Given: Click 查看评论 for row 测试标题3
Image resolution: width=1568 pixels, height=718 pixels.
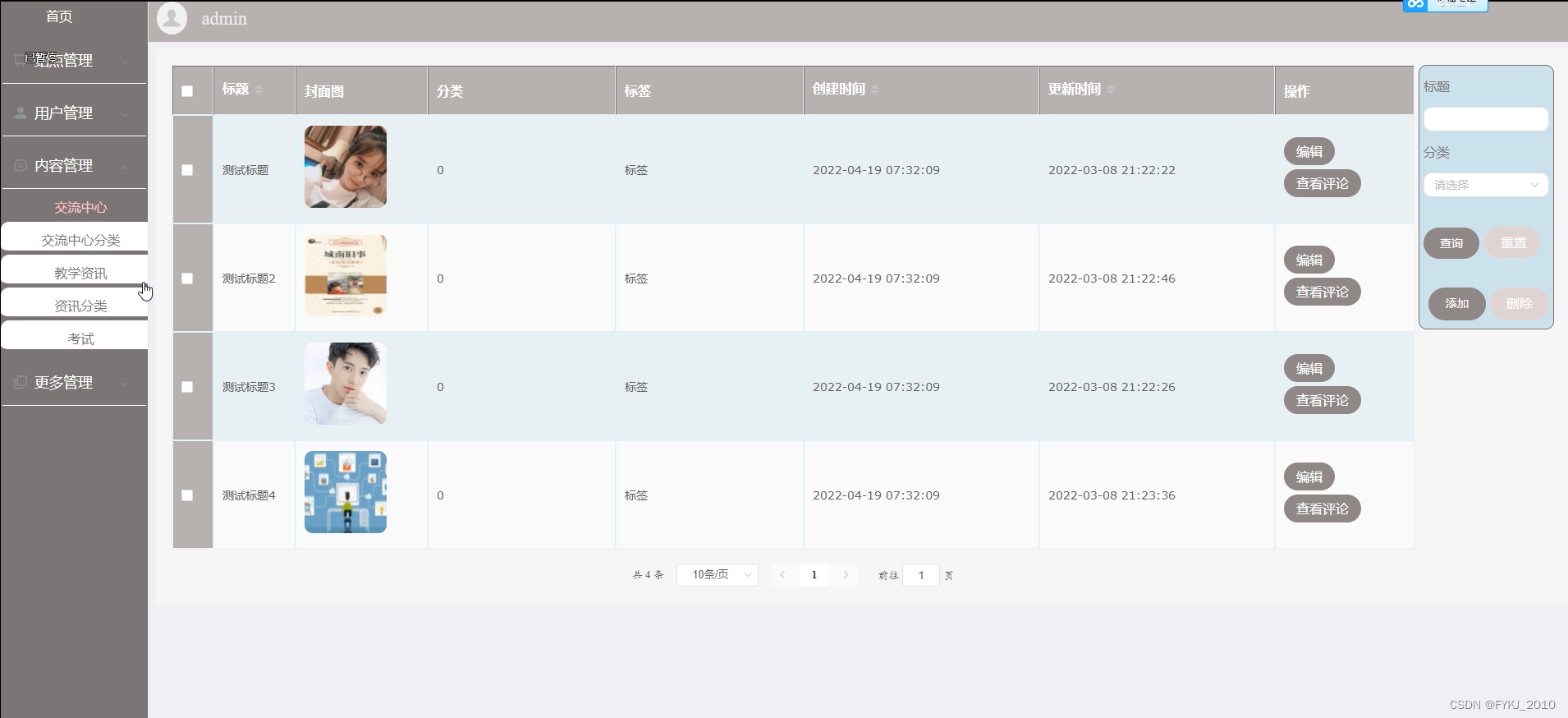Looking at the screenshot, I should pyautogui.click(x=1322, y=400).
